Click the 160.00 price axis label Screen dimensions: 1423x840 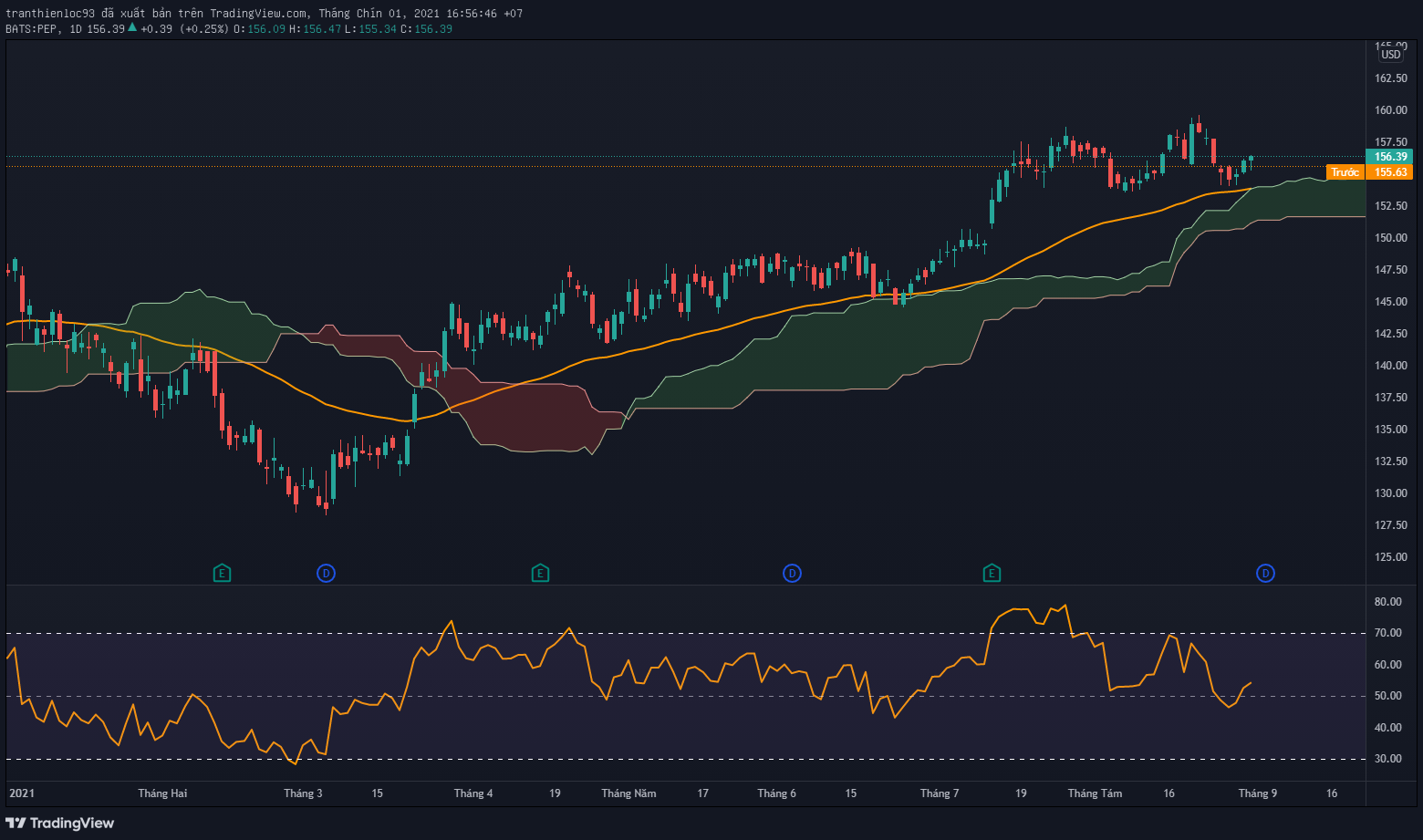point(1391,110)
